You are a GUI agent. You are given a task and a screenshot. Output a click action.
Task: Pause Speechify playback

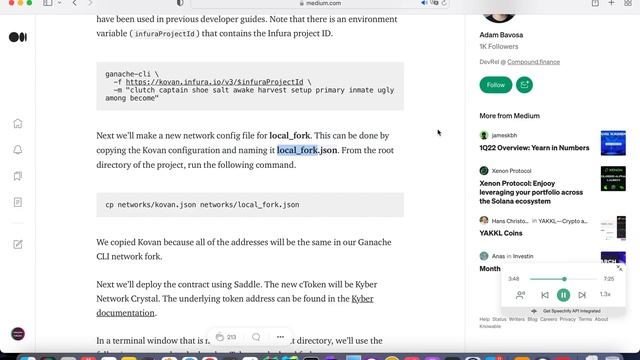click(x=563, y=295)
